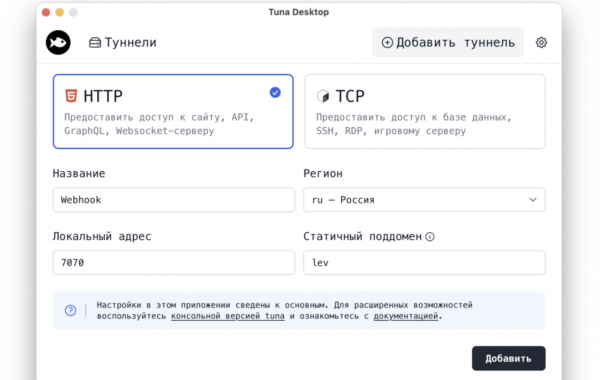Minimize the window with the yellow button
Screen dimensions: 600x380
[x=60, y=12]
